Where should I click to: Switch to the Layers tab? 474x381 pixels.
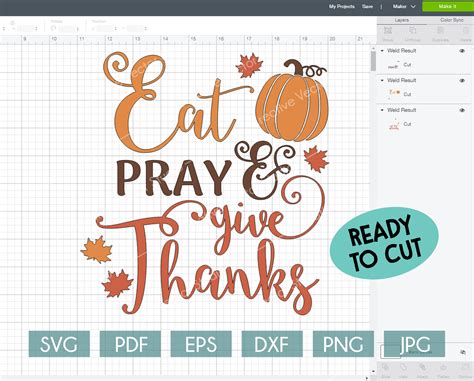pyautogui.click(x=402, y=20)
